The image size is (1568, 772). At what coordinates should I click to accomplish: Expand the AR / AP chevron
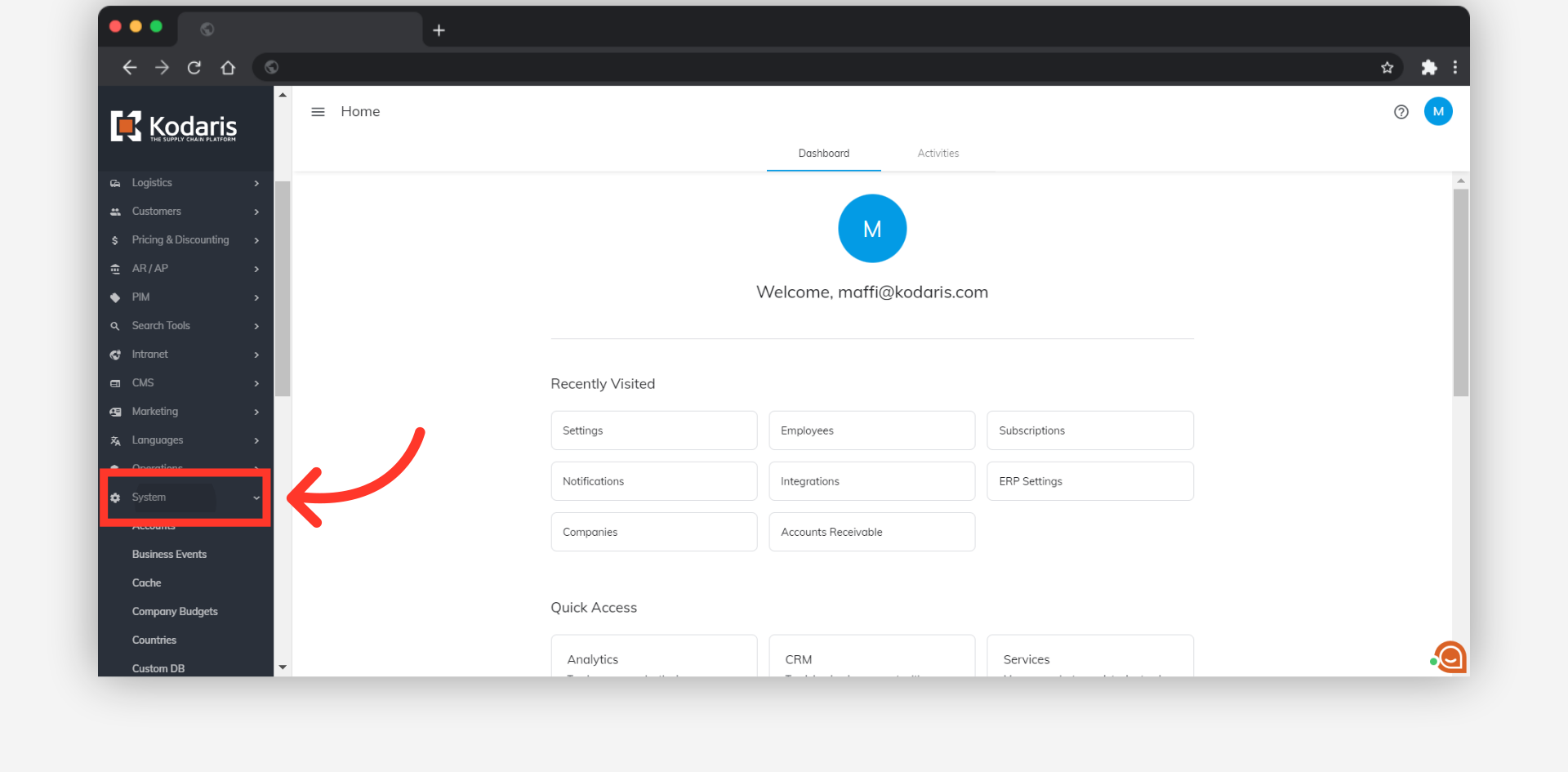[256, 269]
